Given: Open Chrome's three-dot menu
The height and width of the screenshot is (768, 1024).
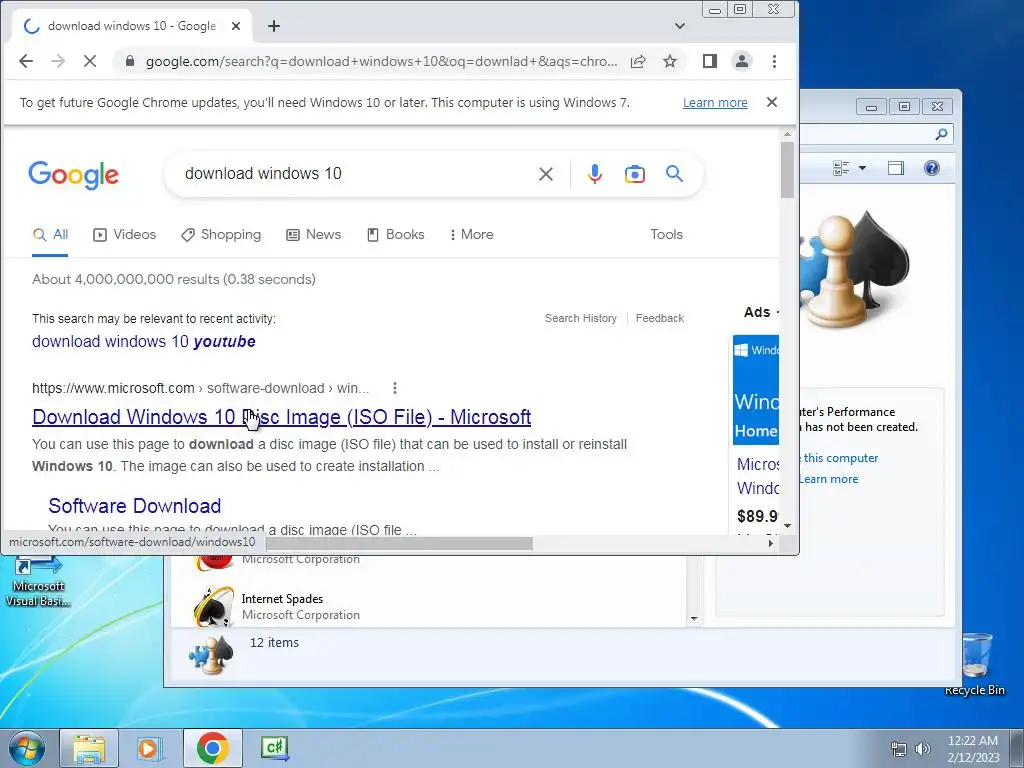Looking at the screenshot, I should pyautogui.click(x=775, y=61).
